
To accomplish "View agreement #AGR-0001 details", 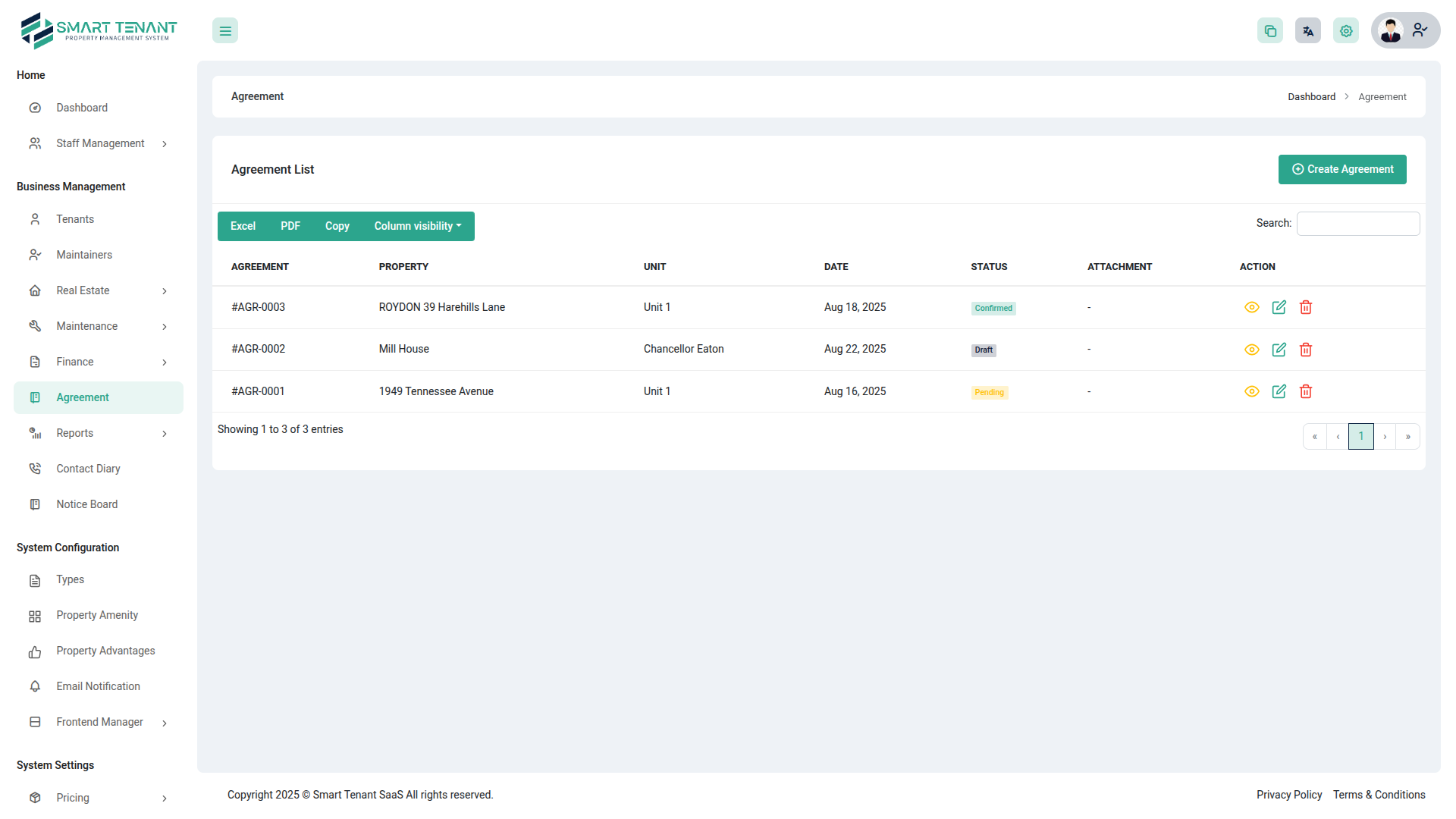I will (1251, 391).
